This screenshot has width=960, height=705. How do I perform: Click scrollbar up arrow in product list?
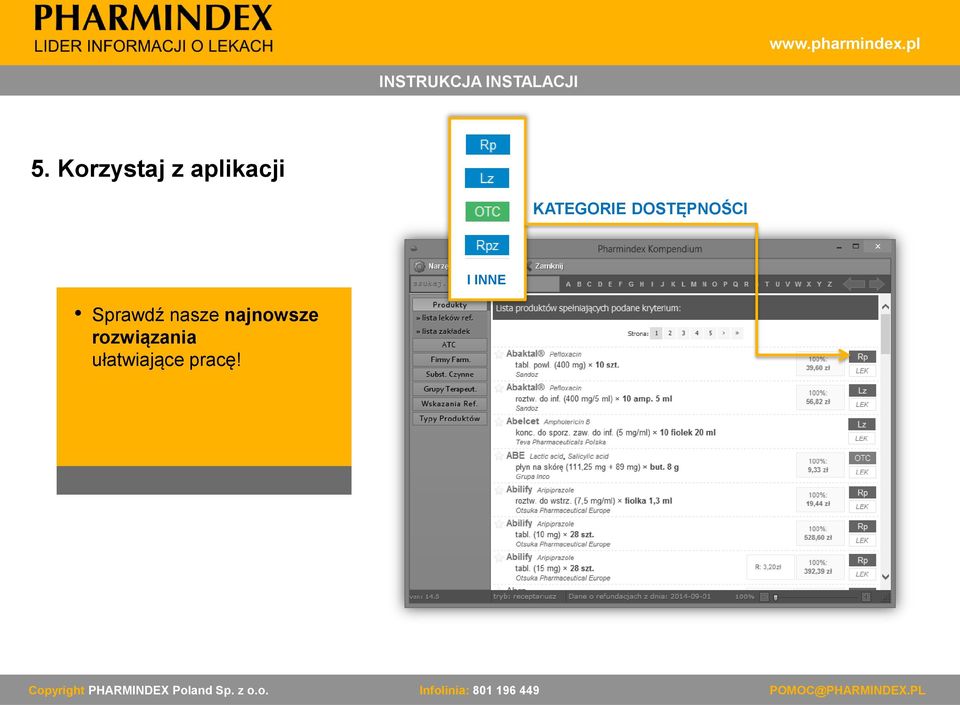pyautogui.click(x=885, y=307)
